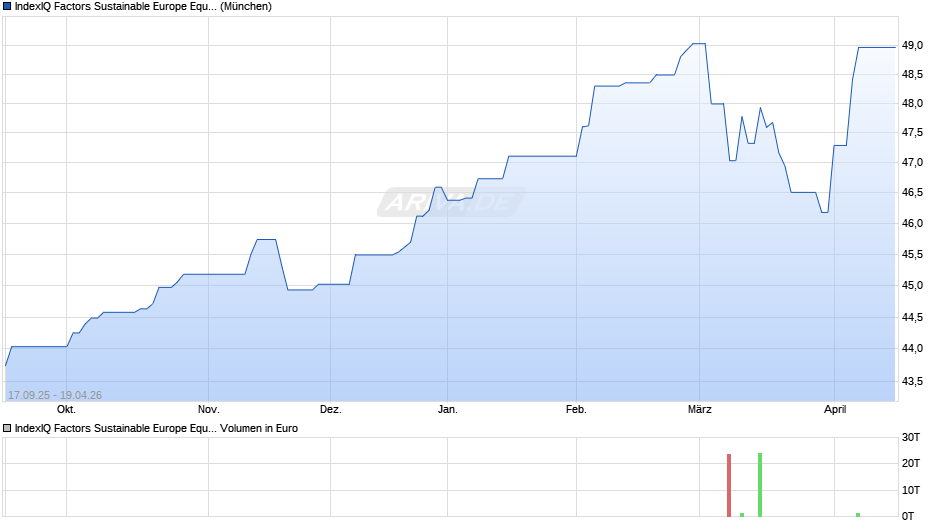Click the 48,0 price axis value
The image size is (940, 526).
click(912, 104)
